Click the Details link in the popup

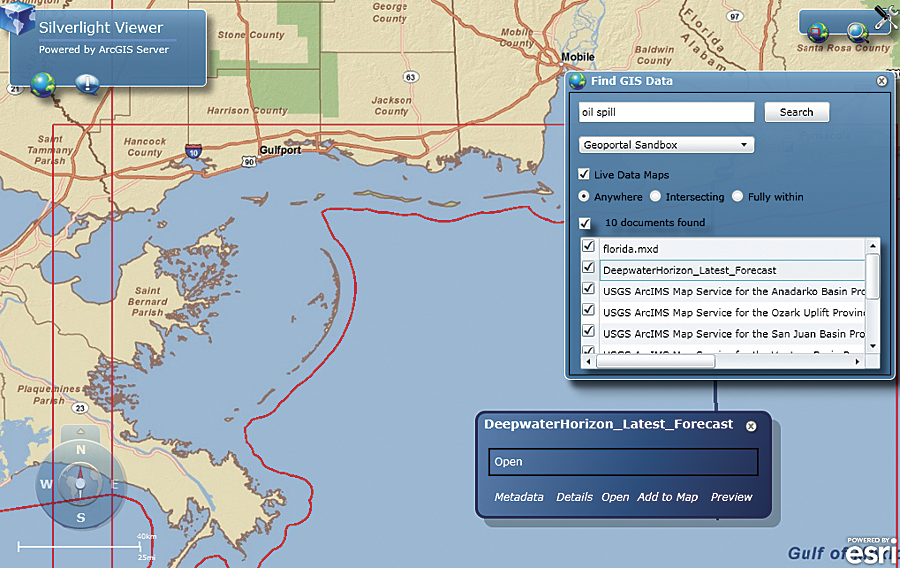[x=574, y=497]
